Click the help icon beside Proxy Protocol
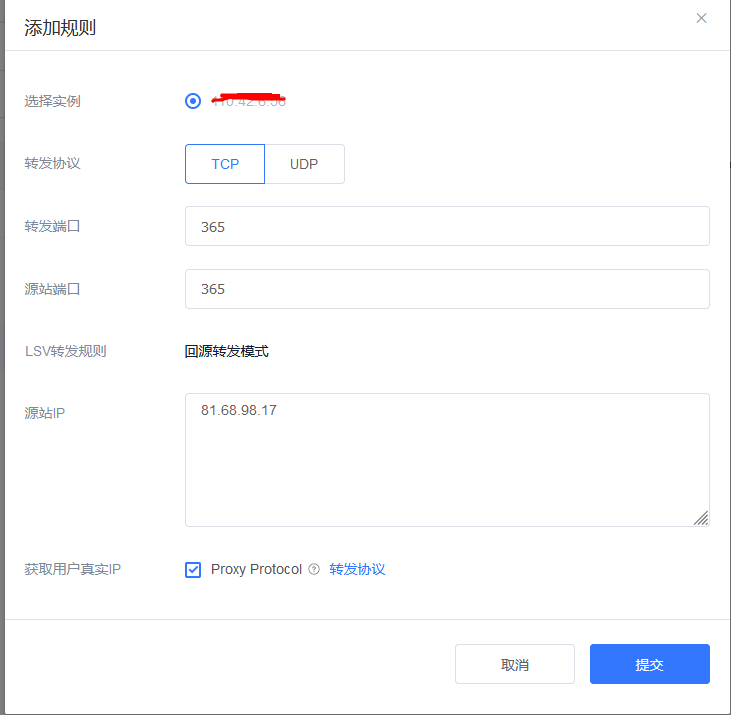 [314, 569]
